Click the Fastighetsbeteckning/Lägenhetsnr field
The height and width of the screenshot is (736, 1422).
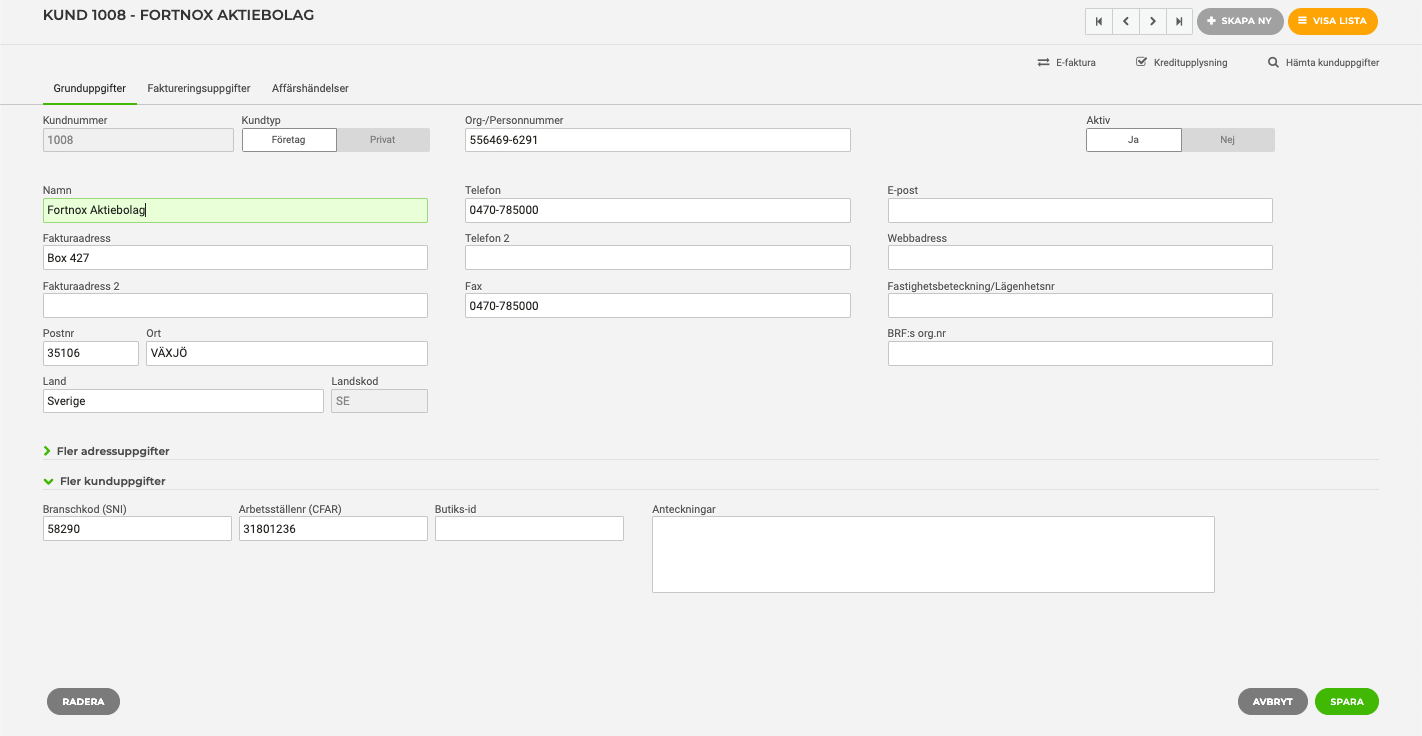(x=1080, y=306)
